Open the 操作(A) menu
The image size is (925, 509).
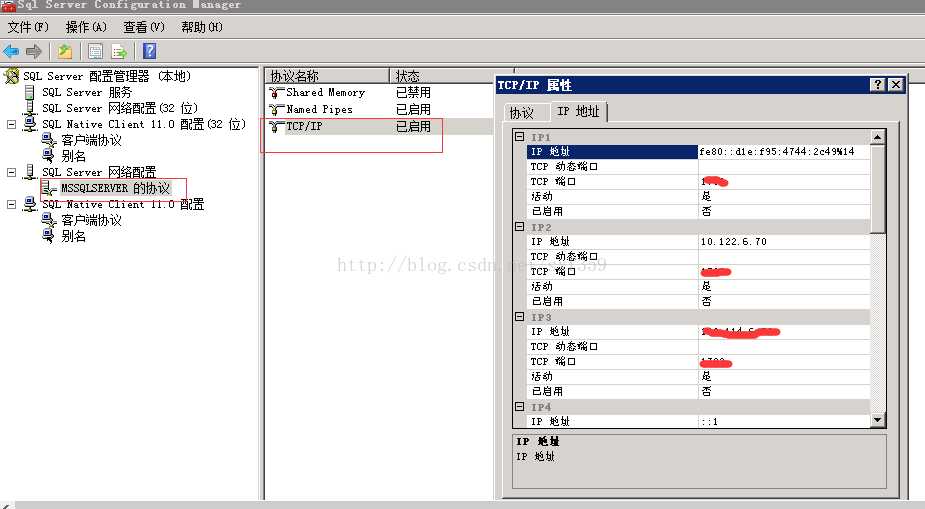(86, 27)
